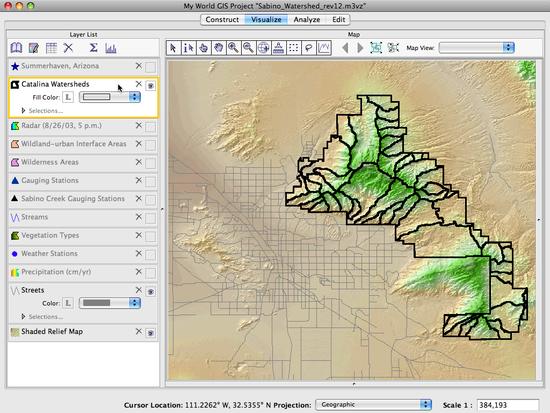Click the zoom to full globe tool
Screen dimensions: 550x413
pos(264,48)
